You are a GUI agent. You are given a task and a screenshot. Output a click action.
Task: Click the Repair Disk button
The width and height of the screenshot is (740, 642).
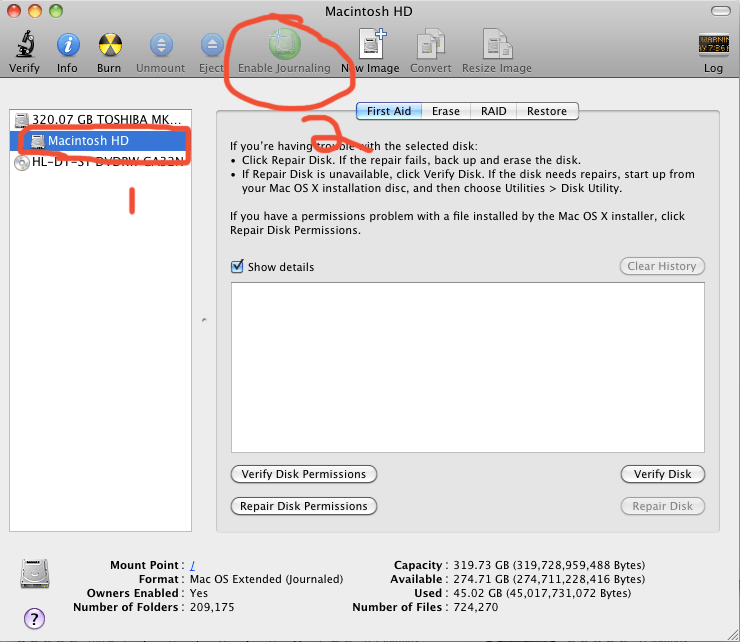[662, 506]
